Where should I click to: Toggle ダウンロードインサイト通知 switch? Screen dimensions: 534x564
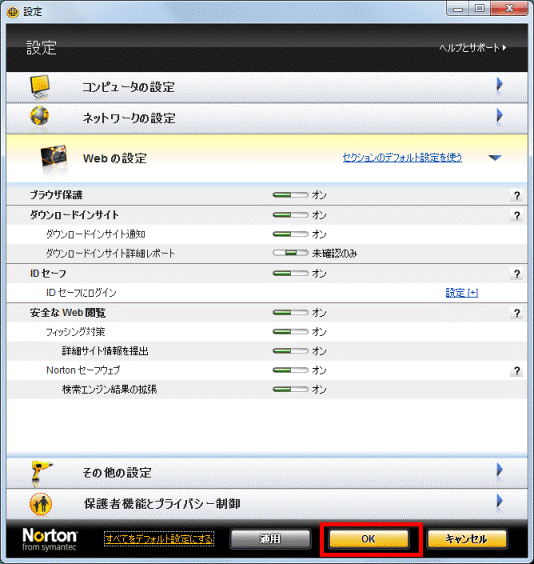click(x=290, y=234)
